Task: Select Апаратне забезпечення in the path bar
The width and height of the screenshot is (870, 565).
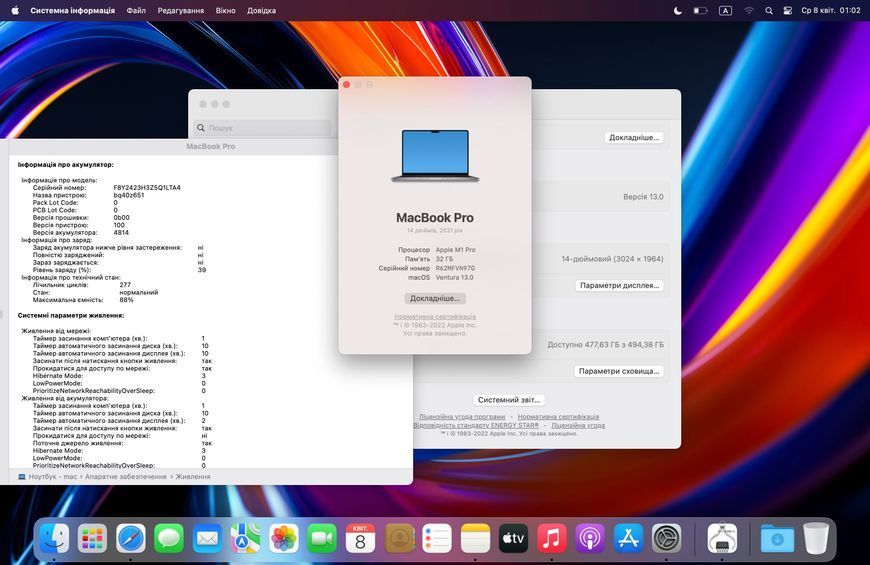Action: click(125, 476)
